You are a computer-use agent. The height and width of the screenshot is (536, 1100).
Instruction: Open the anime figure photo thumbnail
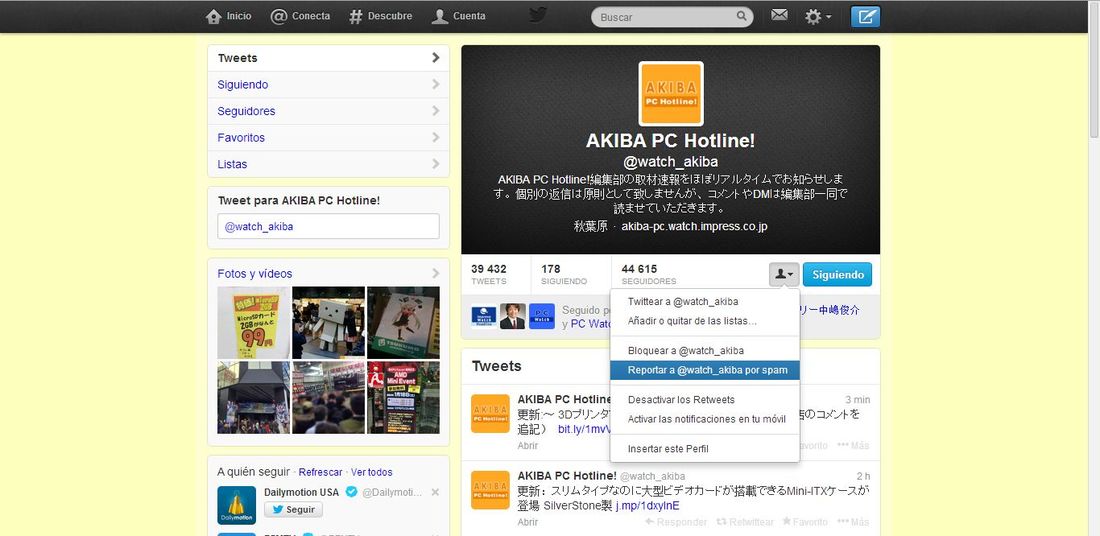pos(403,323)
